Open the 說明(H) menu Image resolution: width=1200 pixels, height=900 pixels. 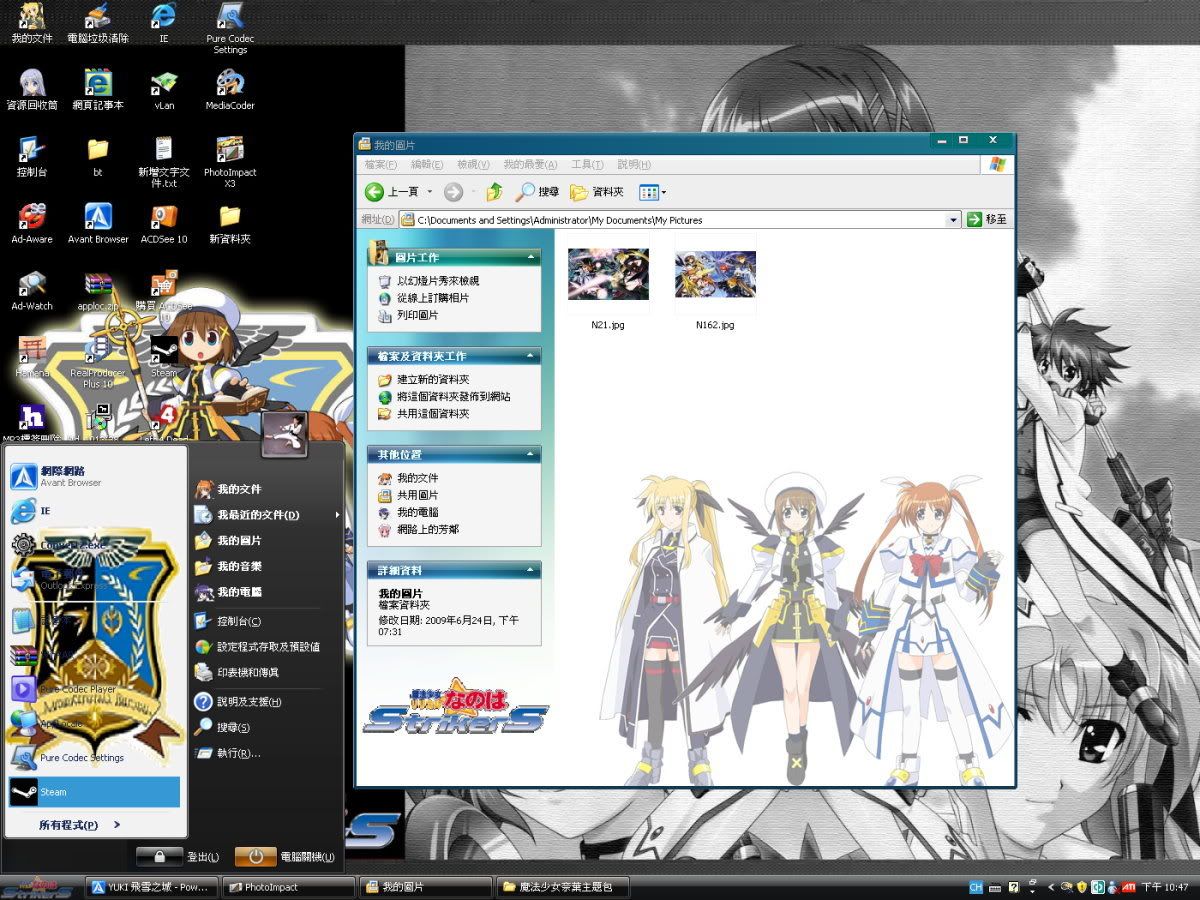(x=634, y=164)
